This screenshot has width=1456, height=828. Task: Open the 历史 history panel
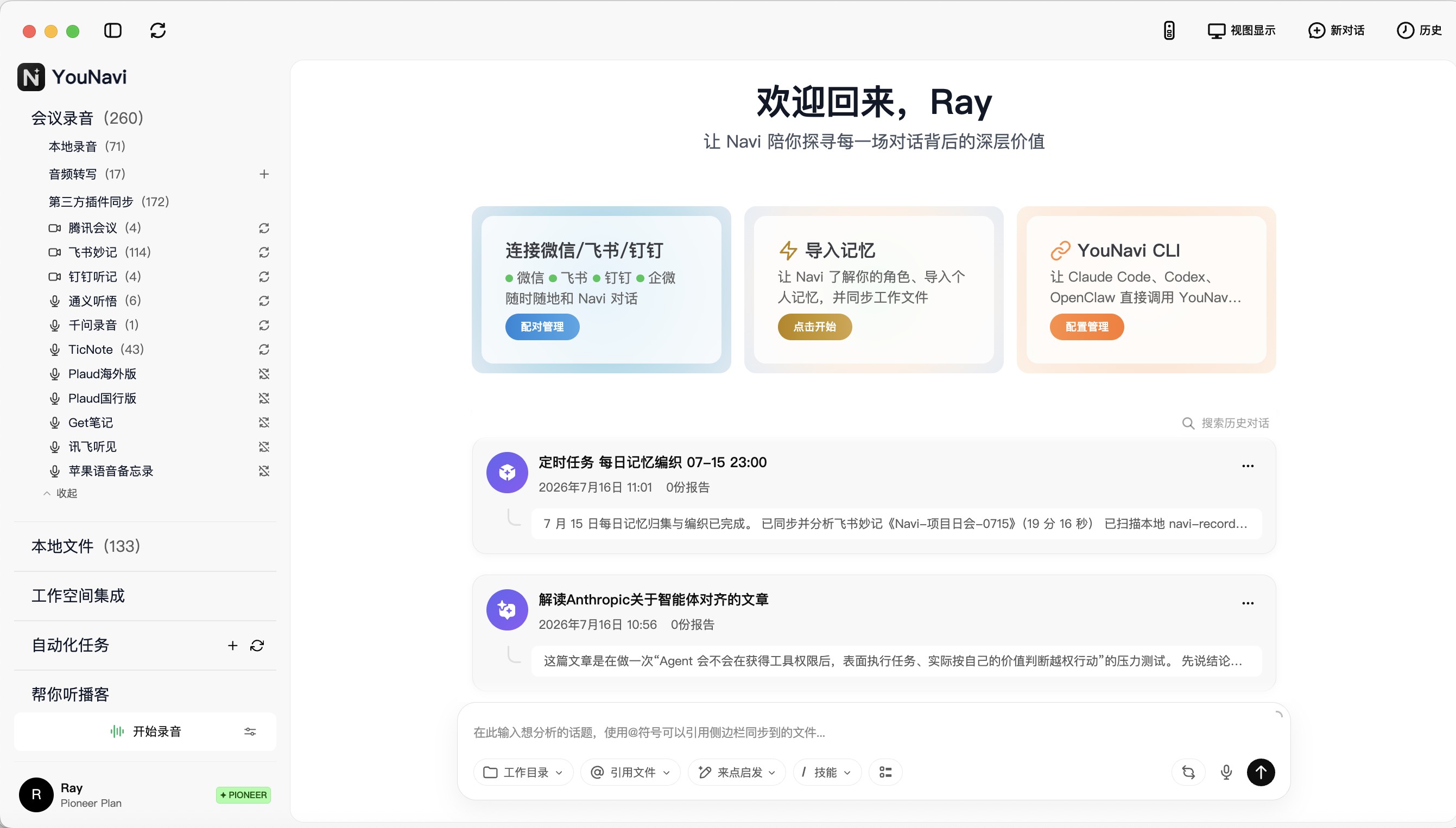1419,31
